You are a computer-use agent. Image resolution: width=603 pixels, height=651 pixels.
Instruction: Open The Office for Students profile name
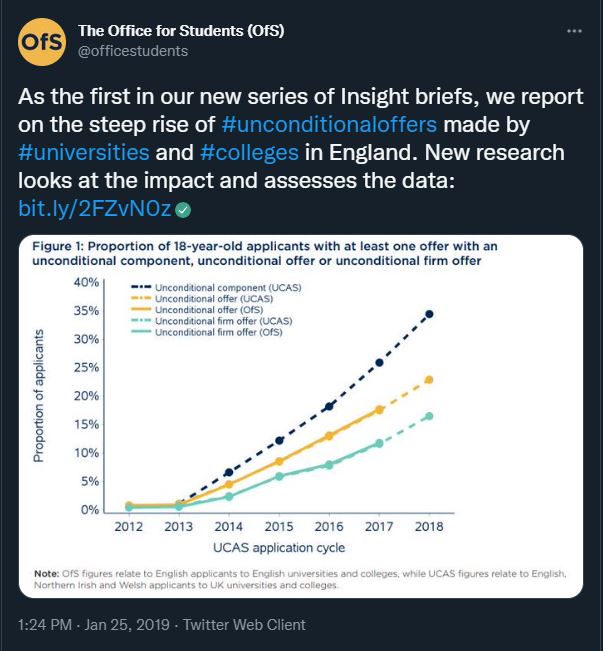click(x=181, y=30)
